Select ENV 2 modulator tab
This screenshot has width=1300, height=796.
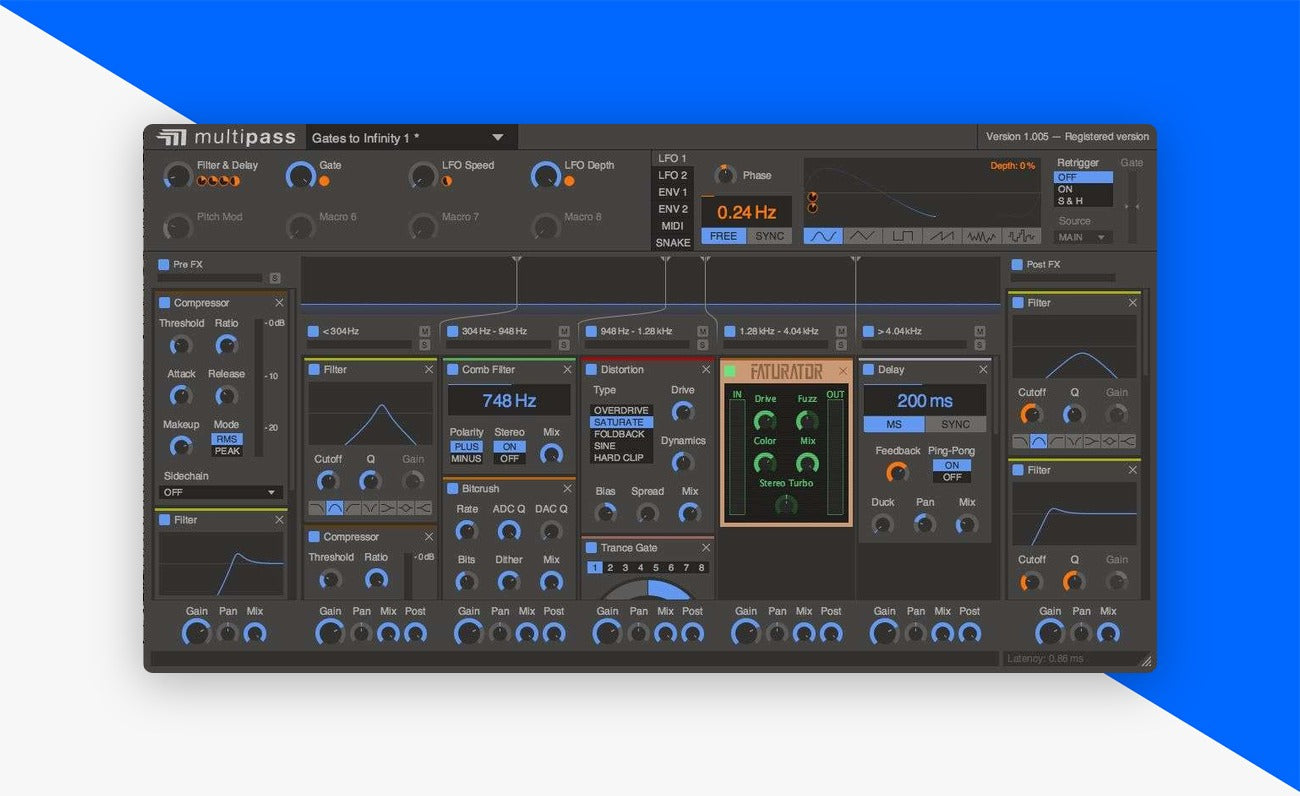(x=672, y=209)
